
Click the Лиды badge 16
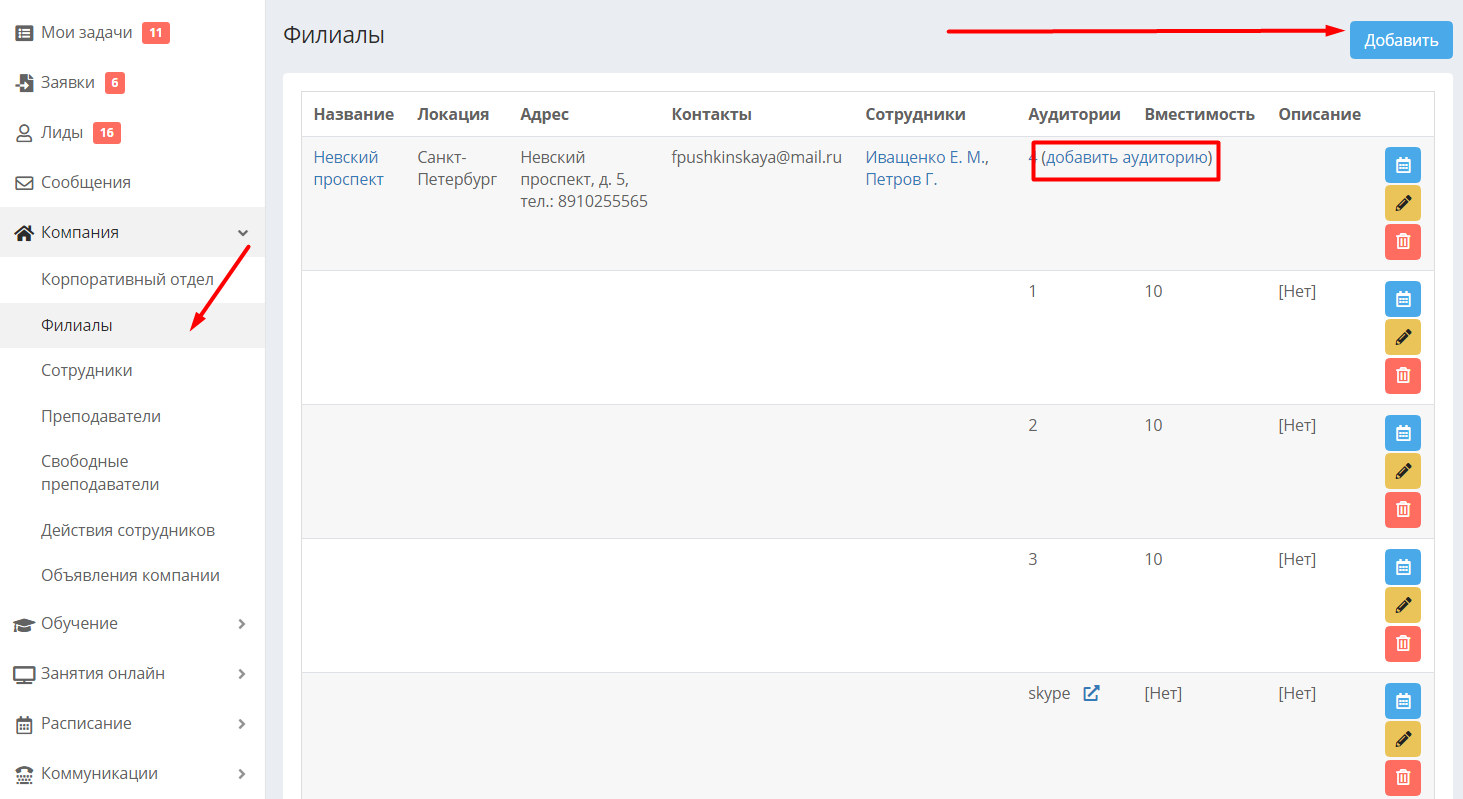click(x=107, y=133)
